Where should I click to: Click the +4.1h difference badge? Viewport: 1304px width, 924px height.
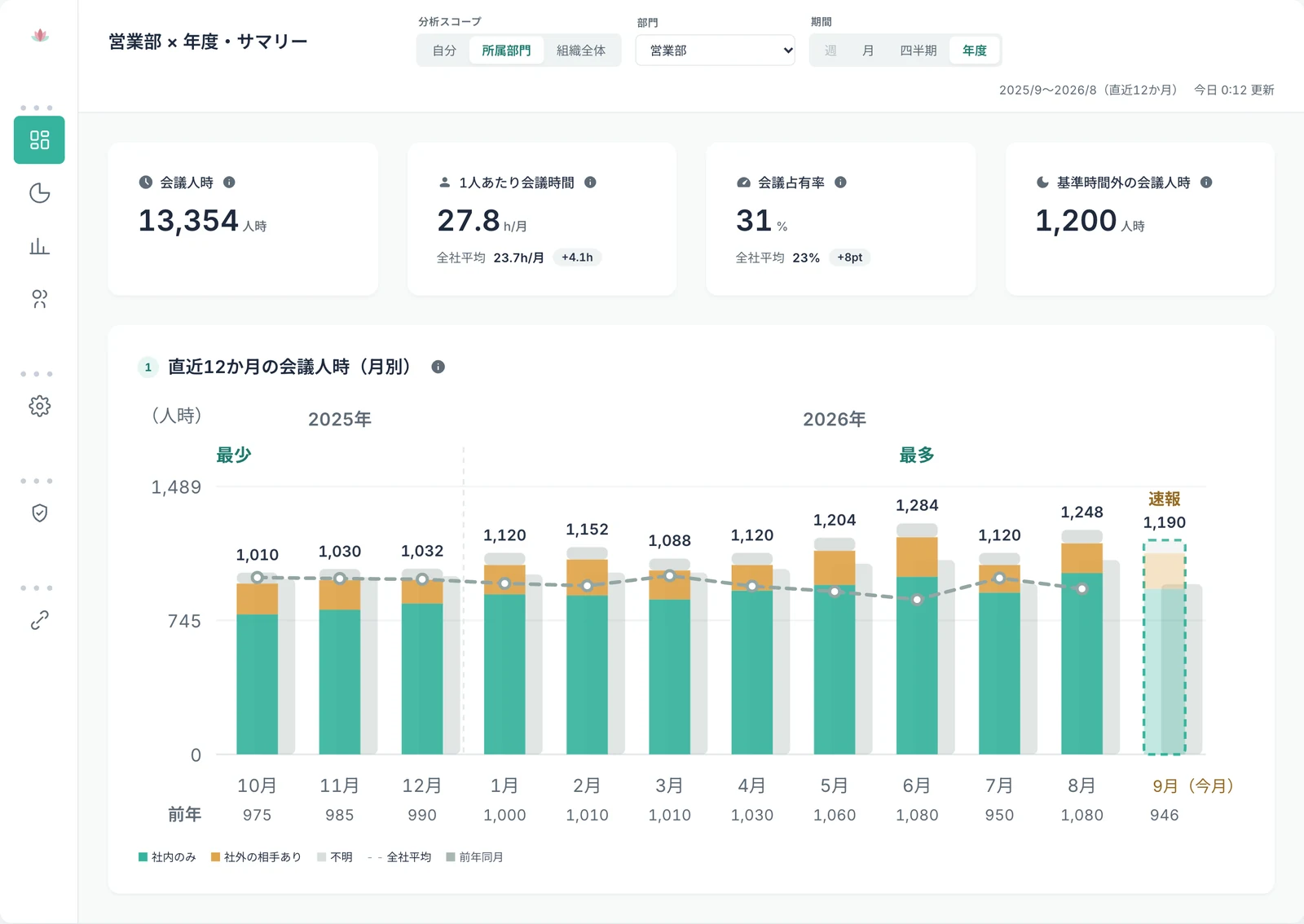[x=577, y=257]
